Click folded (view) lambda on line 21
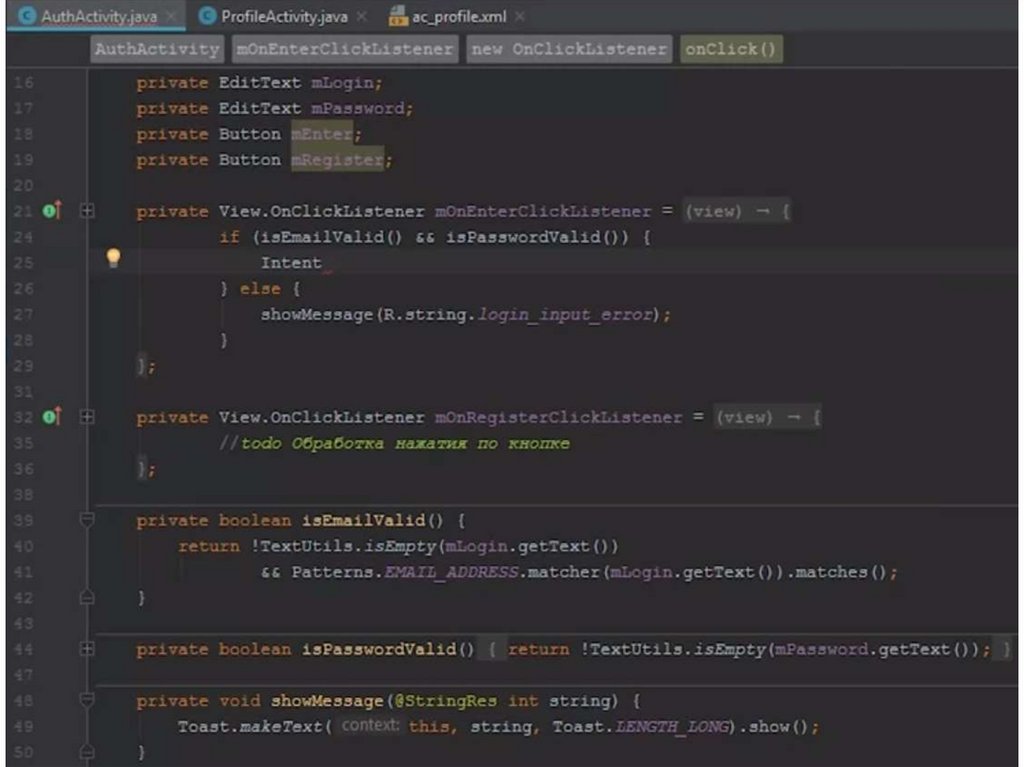The height and width of the screenshot is (767, 1024). tap(713, 211)
